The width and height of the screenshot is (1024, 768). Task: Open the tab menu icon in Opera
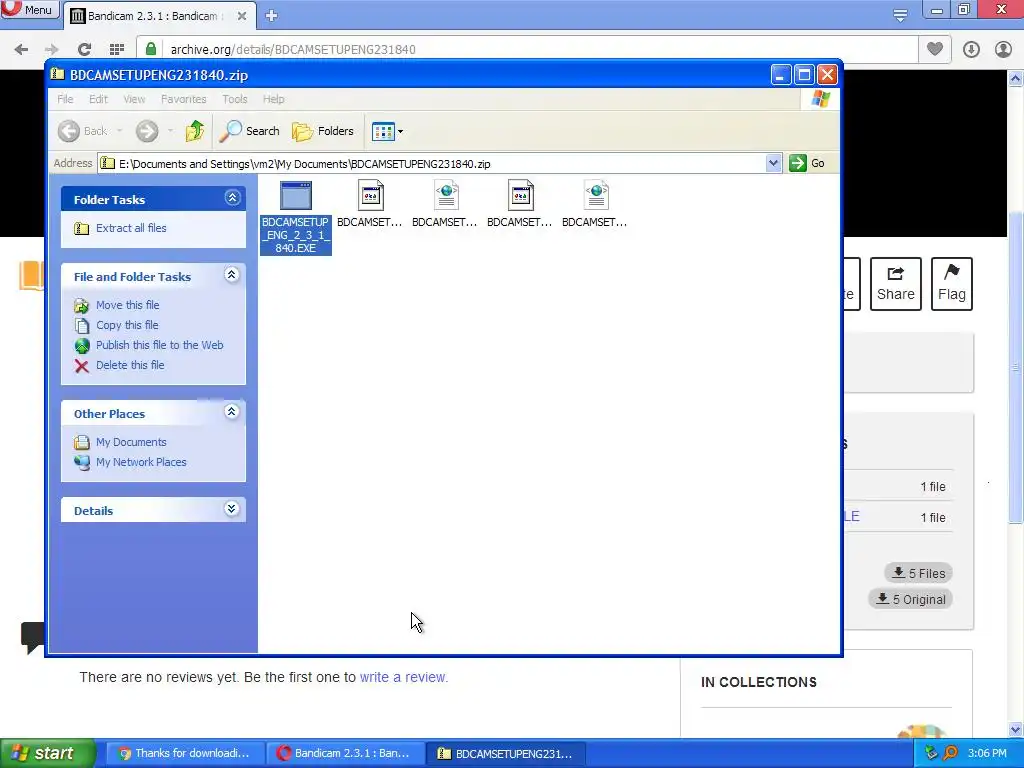pyautogui.click(x=900, y=15)
